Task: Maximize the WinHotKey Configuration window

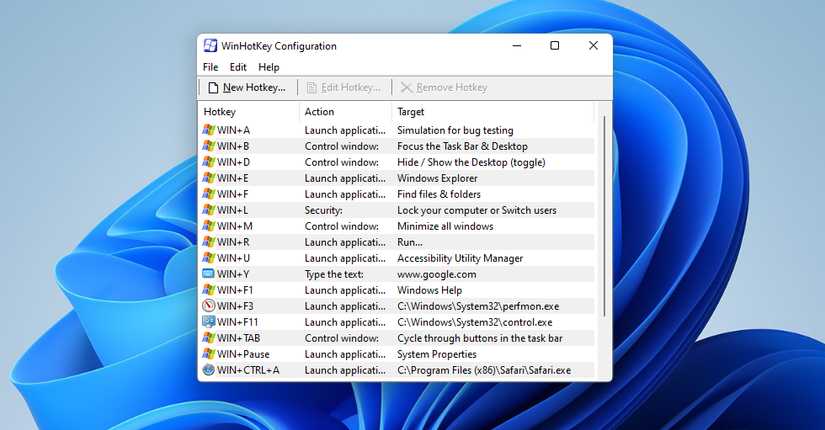Action: 555,46
